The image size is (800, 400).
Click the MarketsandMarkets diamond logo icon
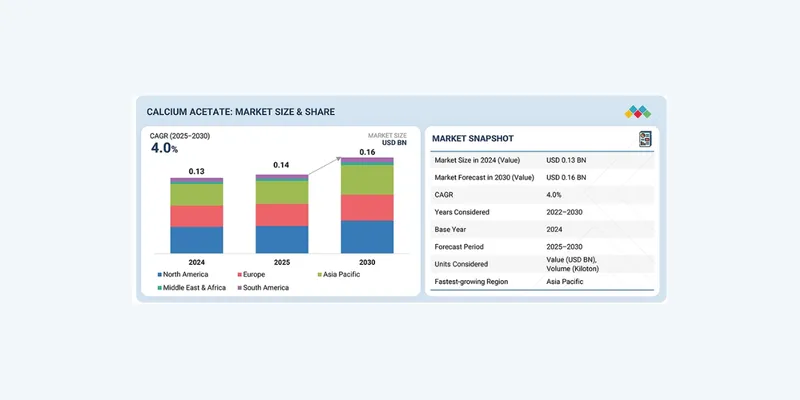click(638, 112)
